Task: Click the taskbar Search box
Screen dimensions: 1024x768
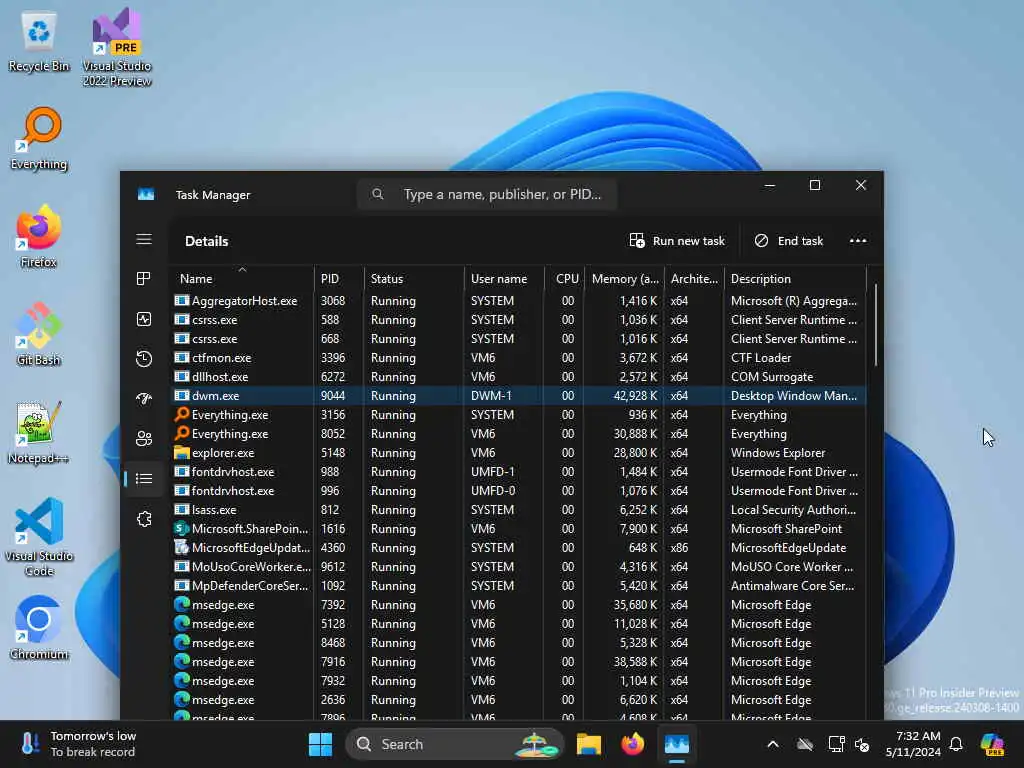Action: coord(455,744)
